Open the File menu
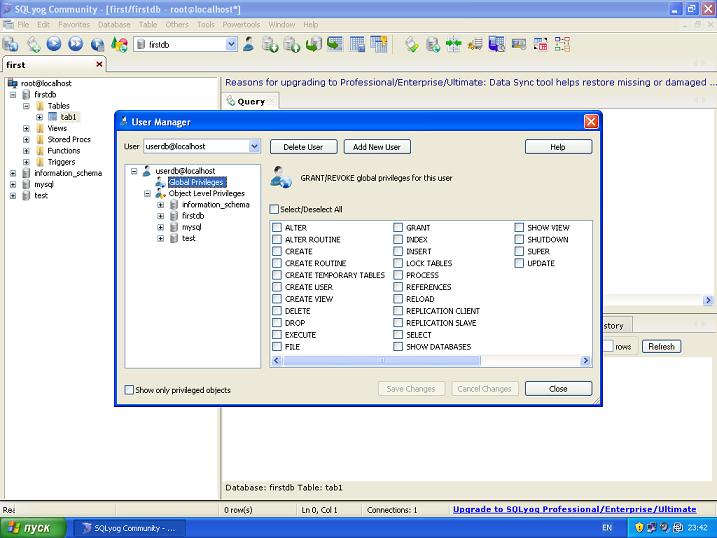Screen dimensions: 717x538 pyautogui.click(x=23, y=25)
